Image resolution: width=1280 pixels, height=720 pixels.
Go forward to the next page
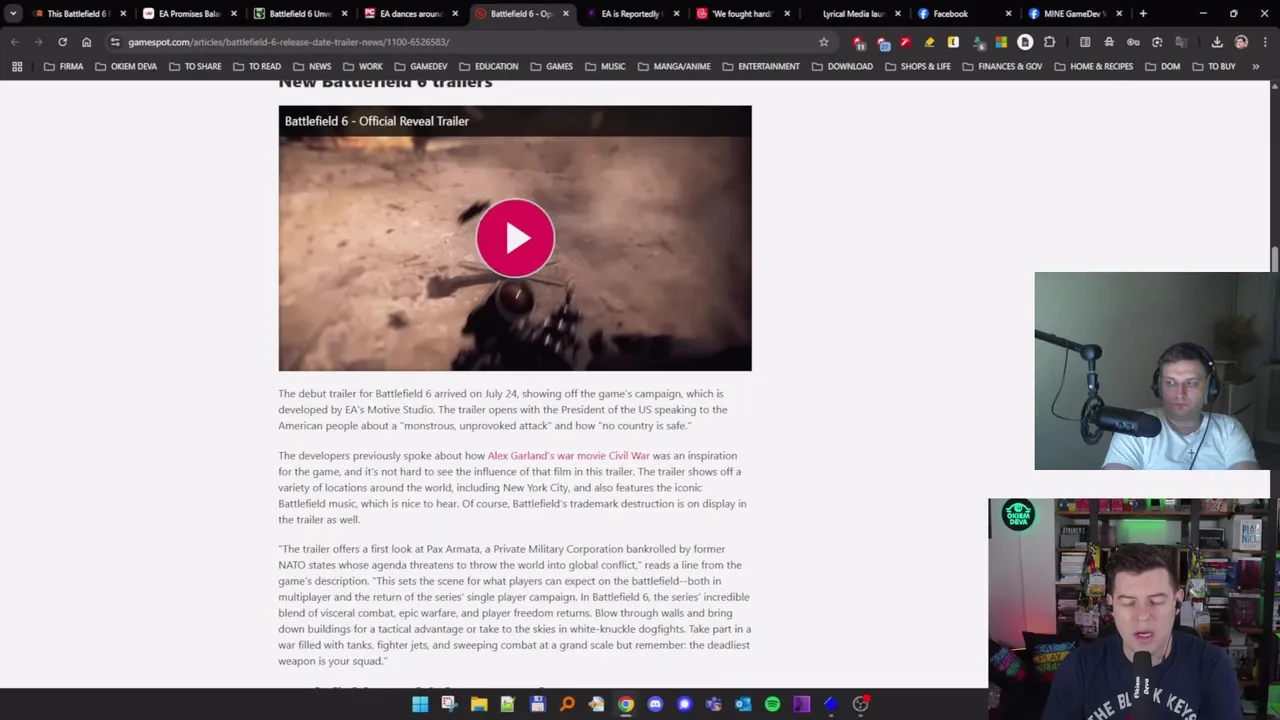click(38, 42)
